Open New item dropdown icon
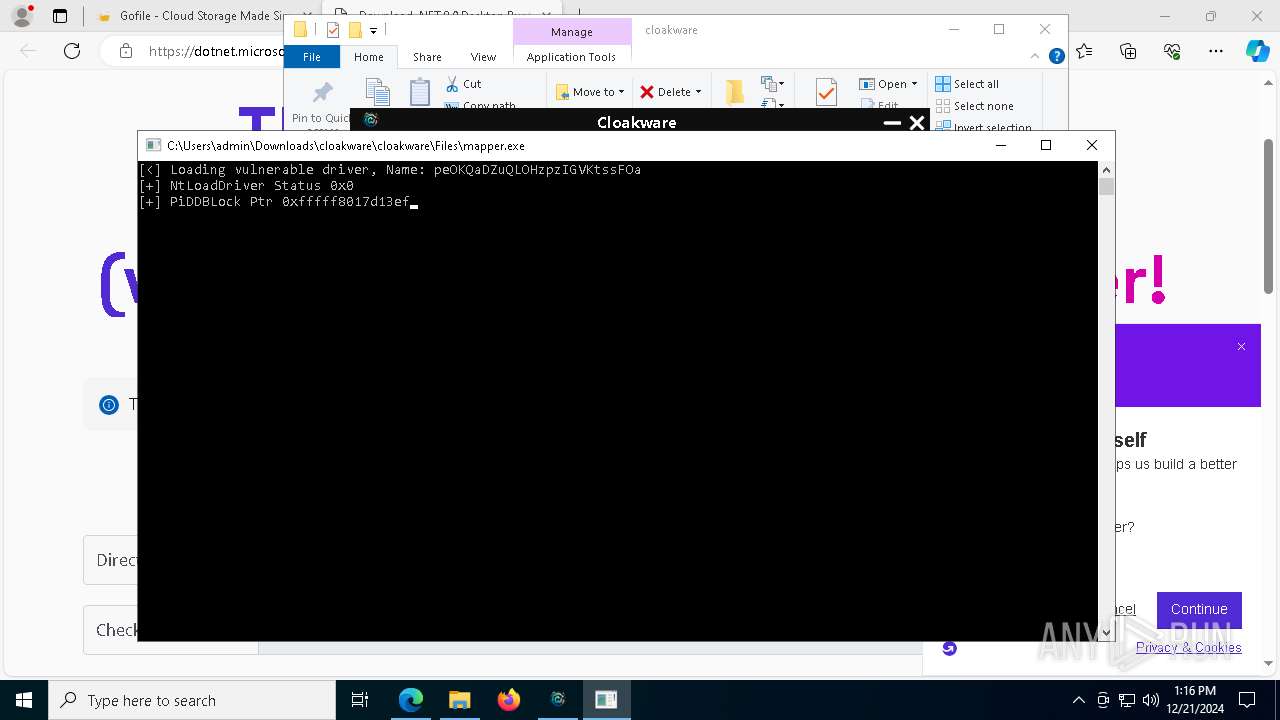The height and width of the screenshot is (720, 1280). [772, 84]
